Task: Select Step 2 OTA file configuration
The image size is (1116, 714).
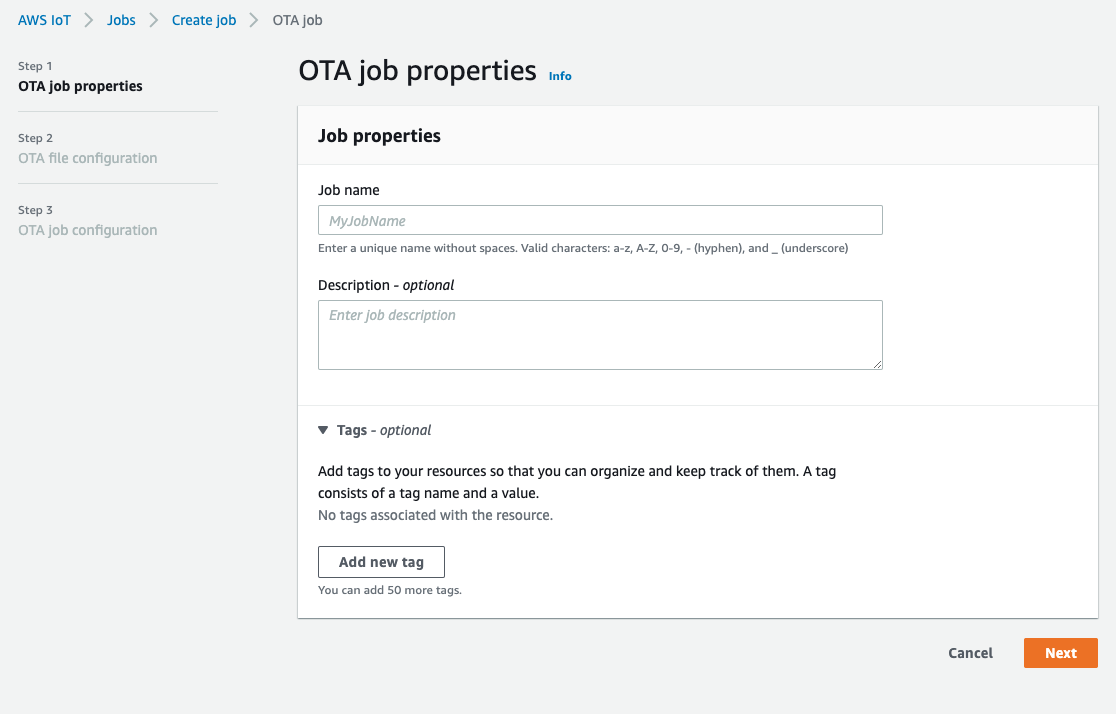Action: tap(88, 158)
